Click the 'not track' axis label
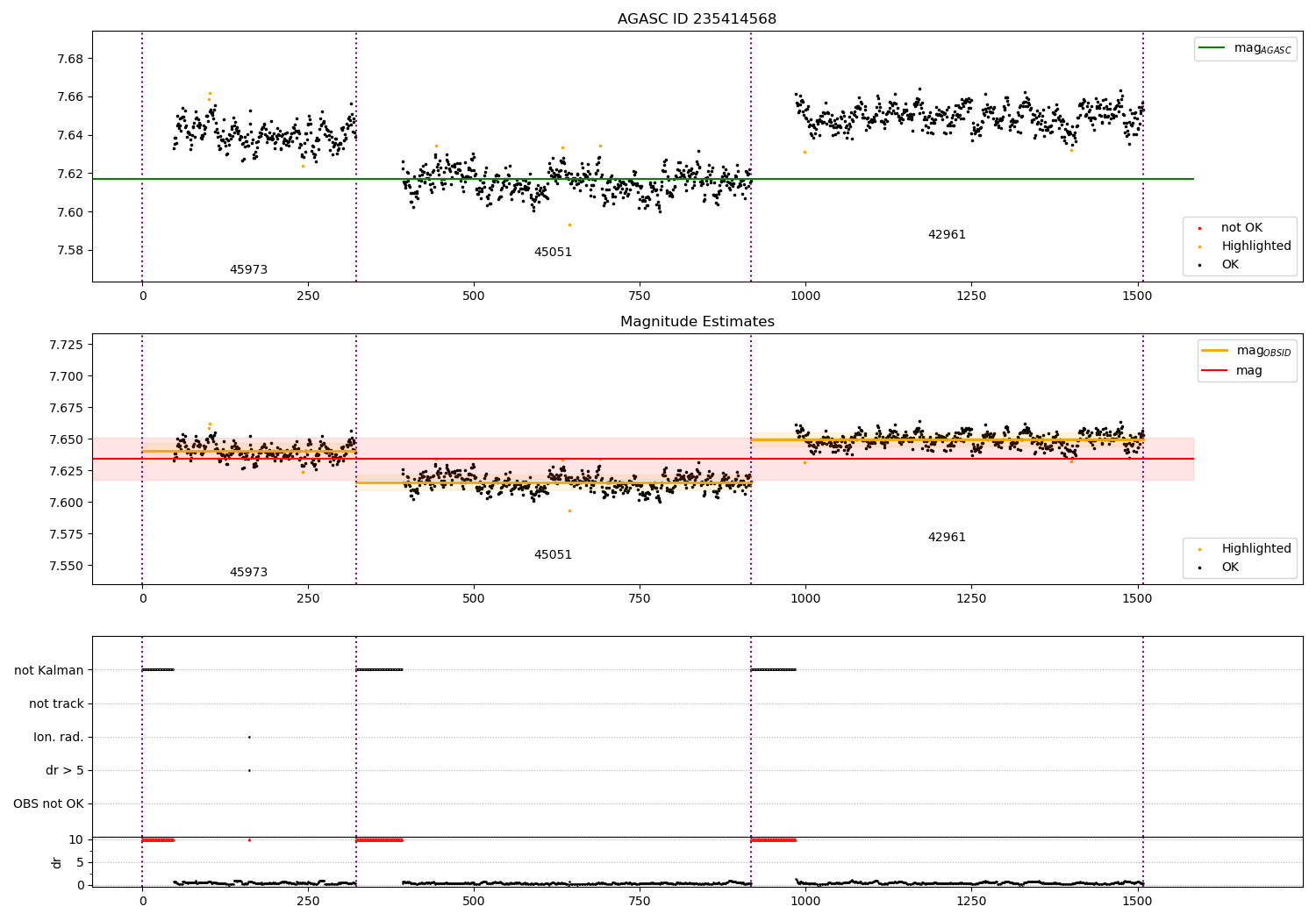 pyautogui.click(x=56, y=704)
